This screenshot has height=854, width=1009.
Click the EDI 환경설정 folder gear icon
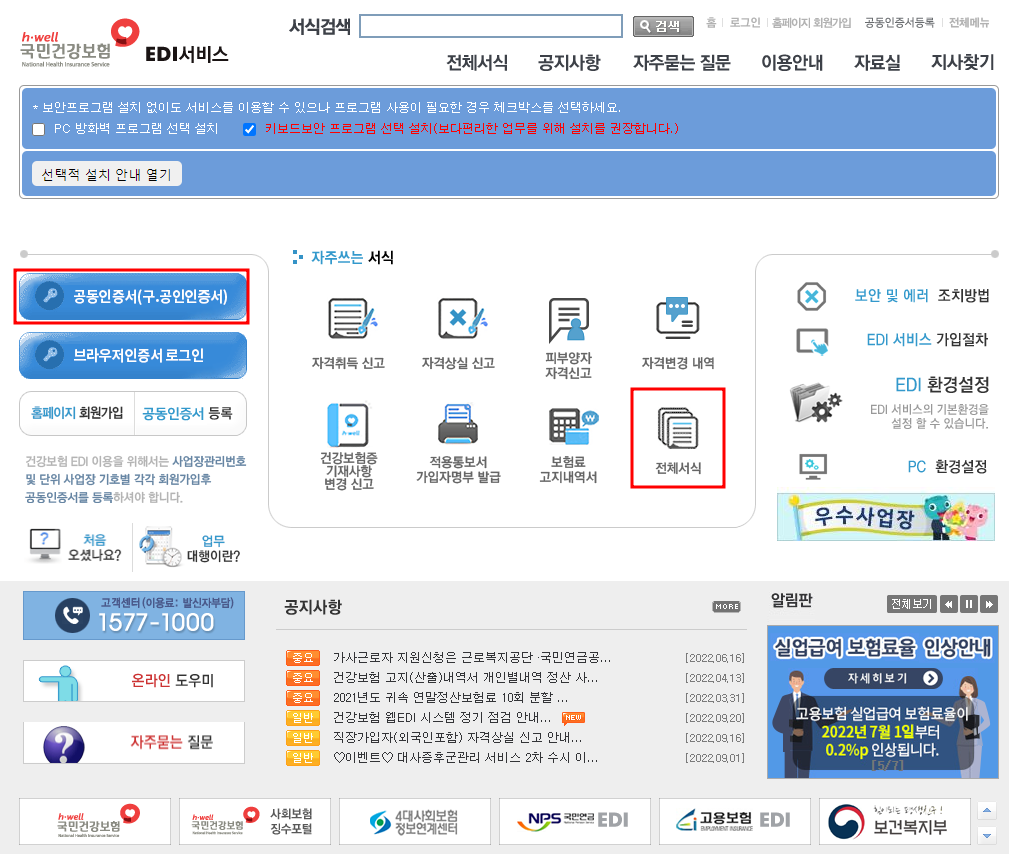(x=815, y=402)
